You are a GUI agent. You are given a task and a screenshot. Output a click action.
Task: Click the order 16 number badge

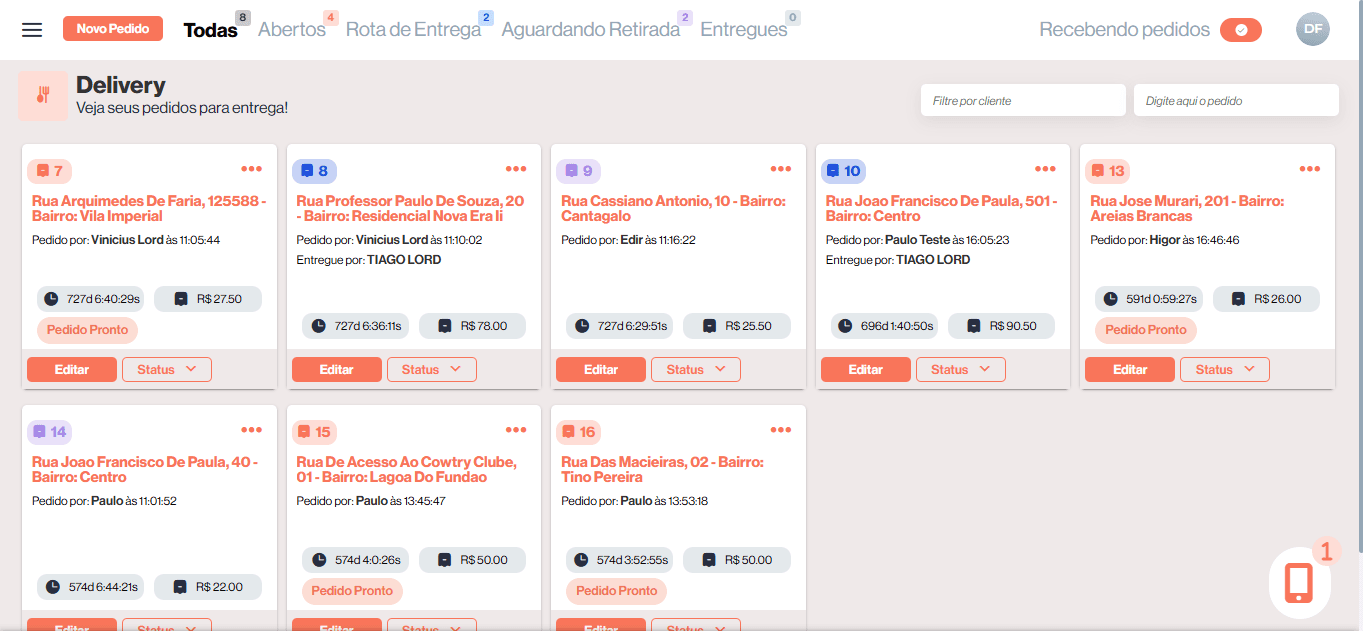(x=579, y=432)
